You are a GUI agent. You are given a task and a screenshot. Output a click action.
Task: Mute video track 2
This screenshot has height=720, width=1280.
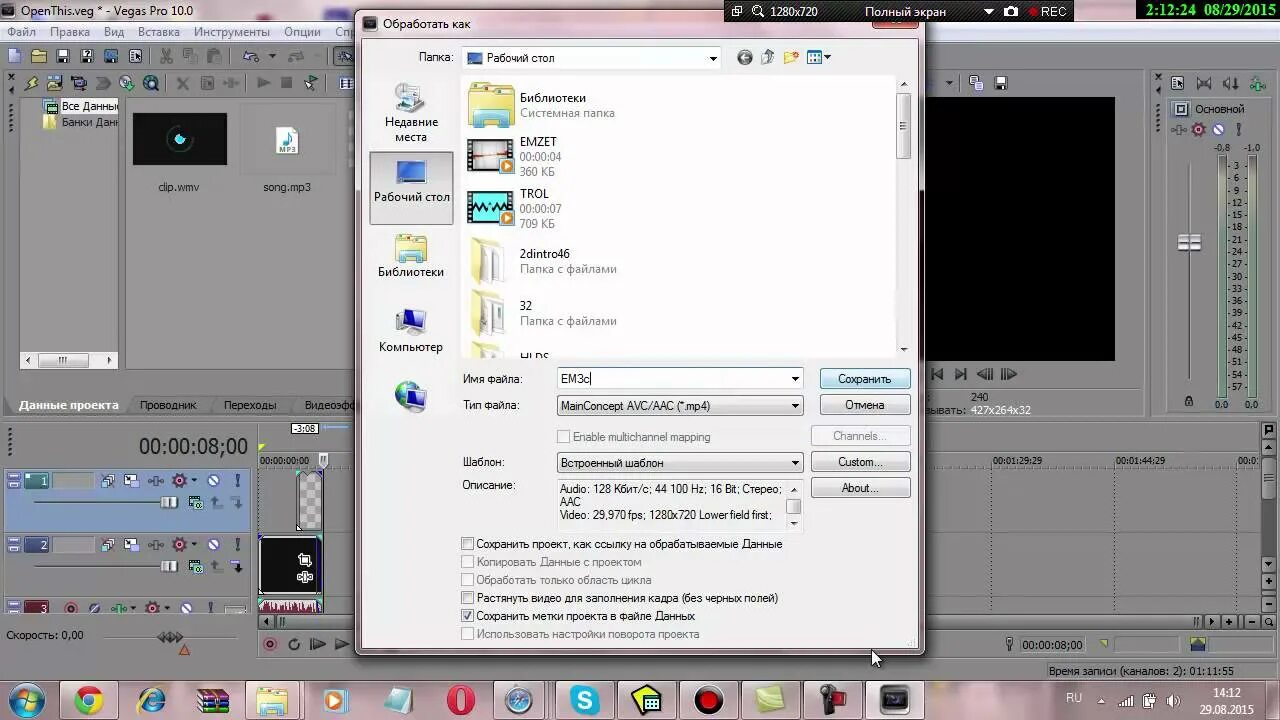click(x=213, y=545)
